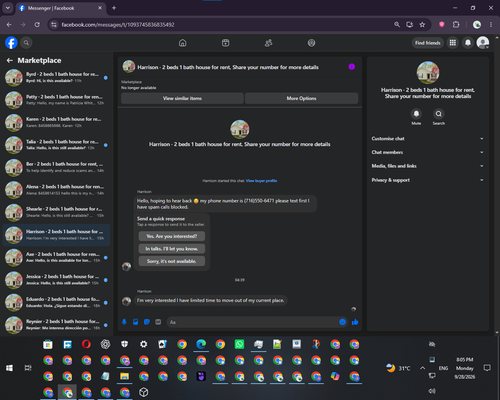Screen dimensions: 500x400
Task: Go to Facebook Home icon
Action: click(183, 43)
